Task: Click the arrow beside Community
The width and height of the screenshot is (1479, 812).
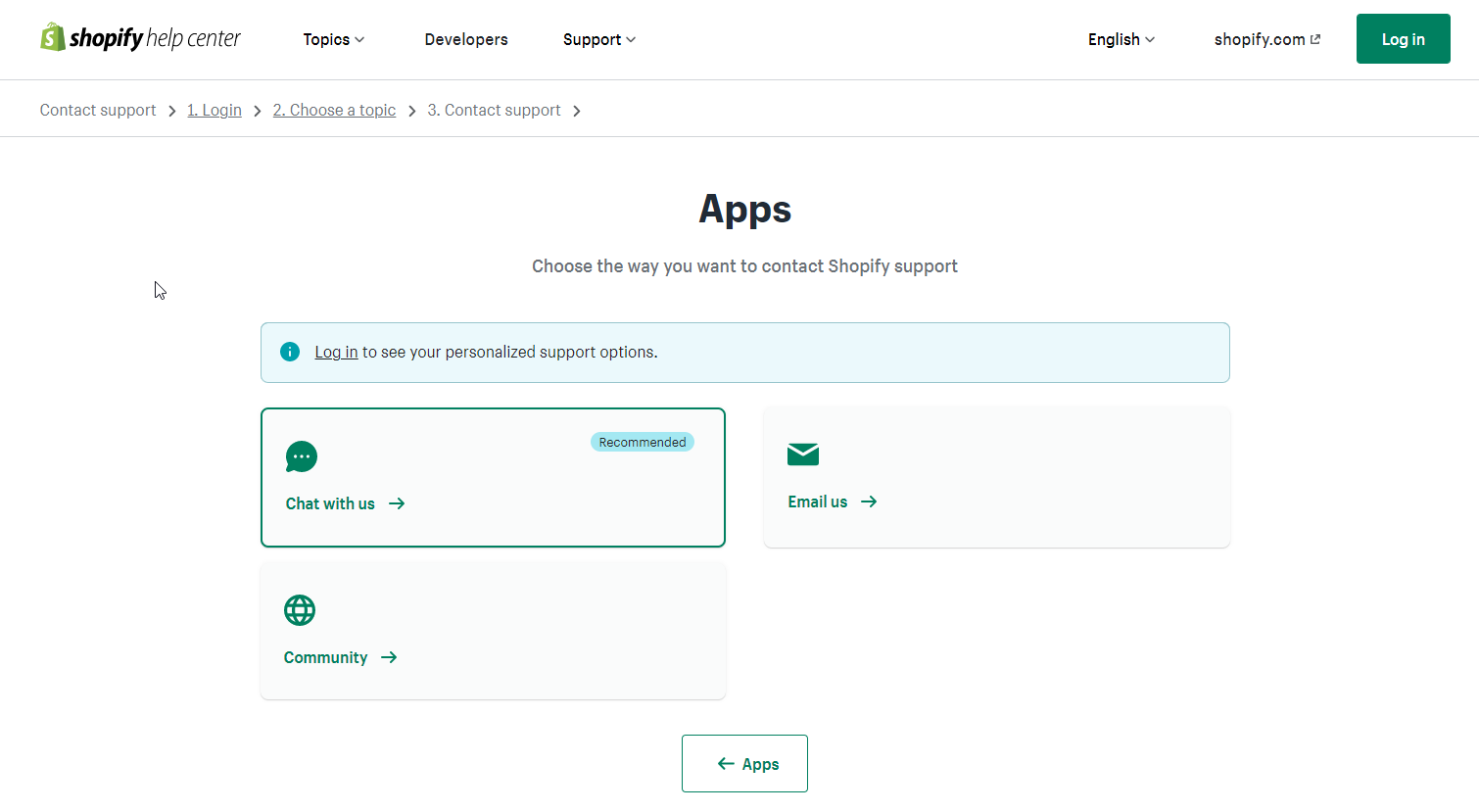Action: (389, 657)
